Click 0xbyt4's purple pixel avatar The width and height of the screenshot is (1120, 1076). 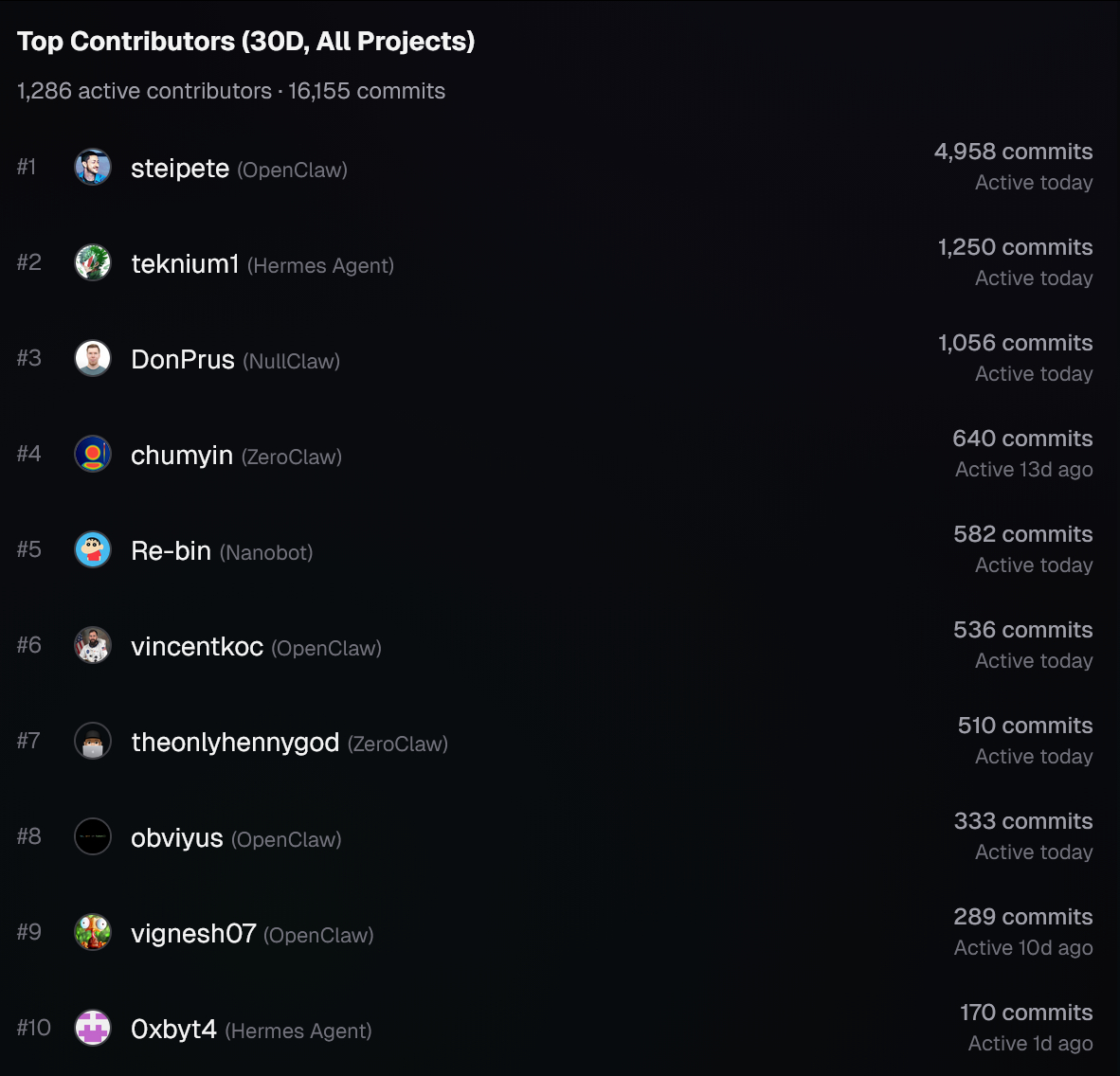click(93, 1029)
